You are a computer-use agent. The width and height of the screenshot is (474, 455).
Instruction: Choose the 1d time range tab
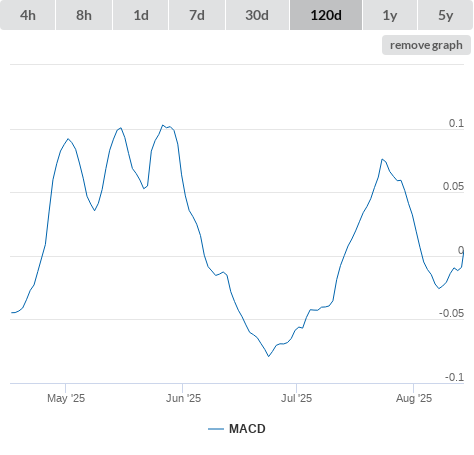[141, 15]
